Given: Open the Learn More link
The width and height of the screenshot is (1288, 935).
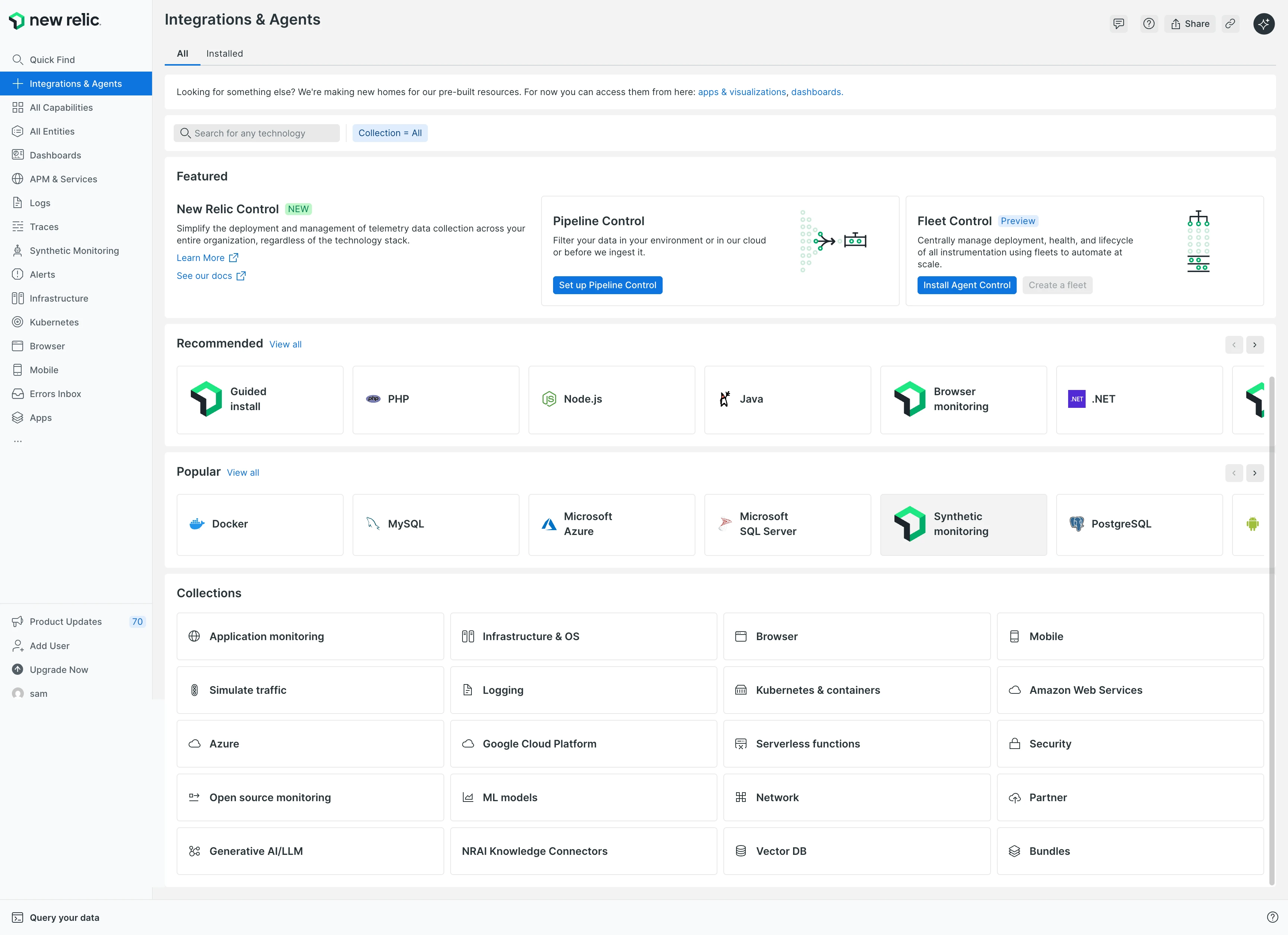Looking at the screenshot, I should tap(207, 258).
